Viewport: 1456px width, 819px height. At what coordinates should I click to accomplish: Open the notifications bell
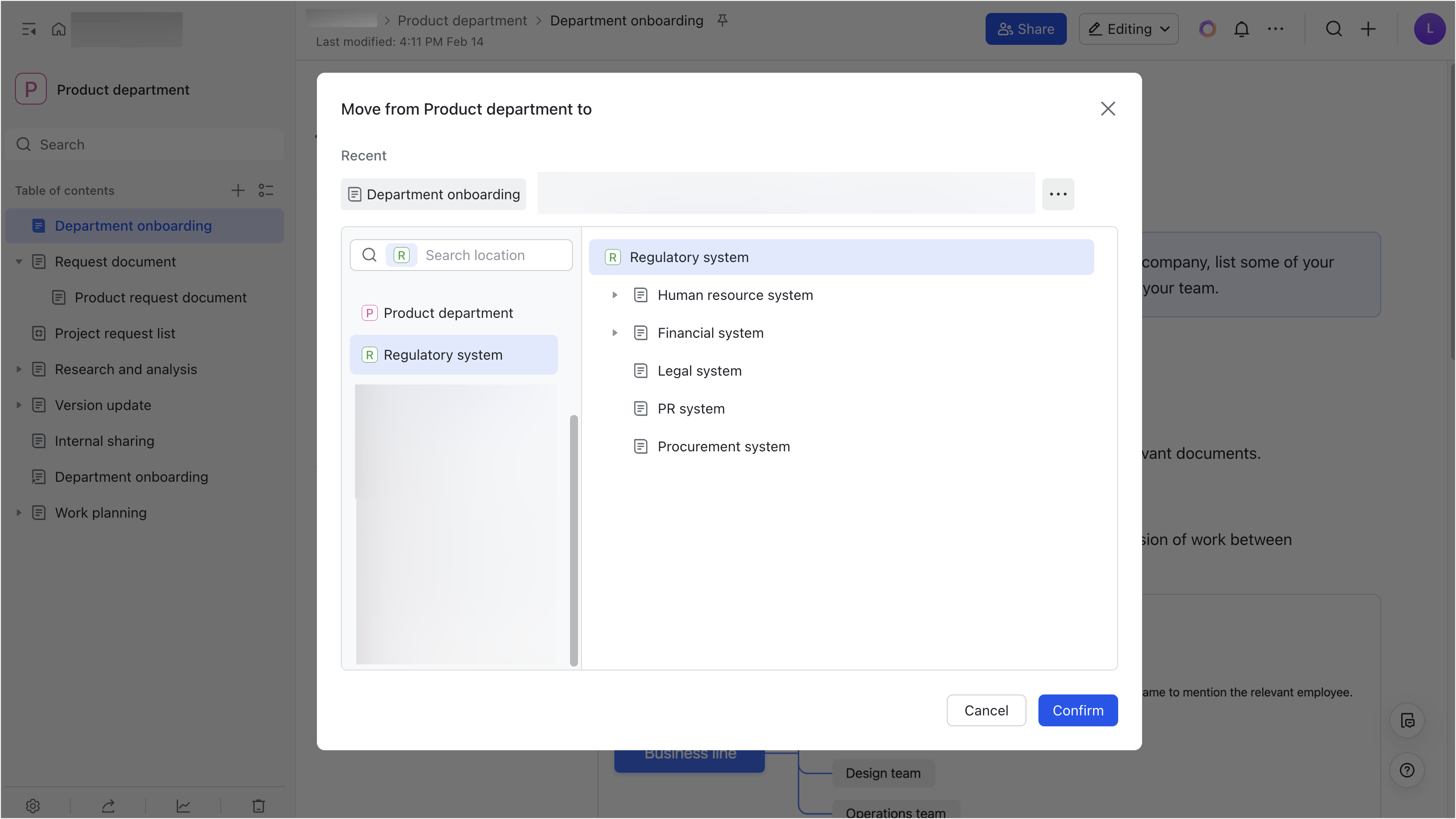tap(1241, 28)
